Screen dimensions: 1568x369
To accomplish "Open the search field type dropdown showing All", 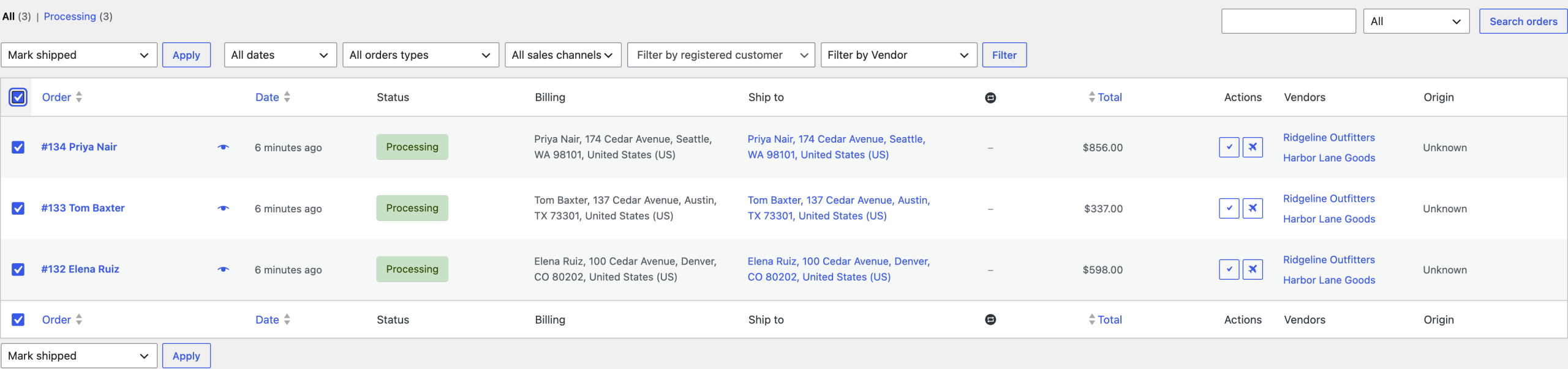I will point(1416,21).
